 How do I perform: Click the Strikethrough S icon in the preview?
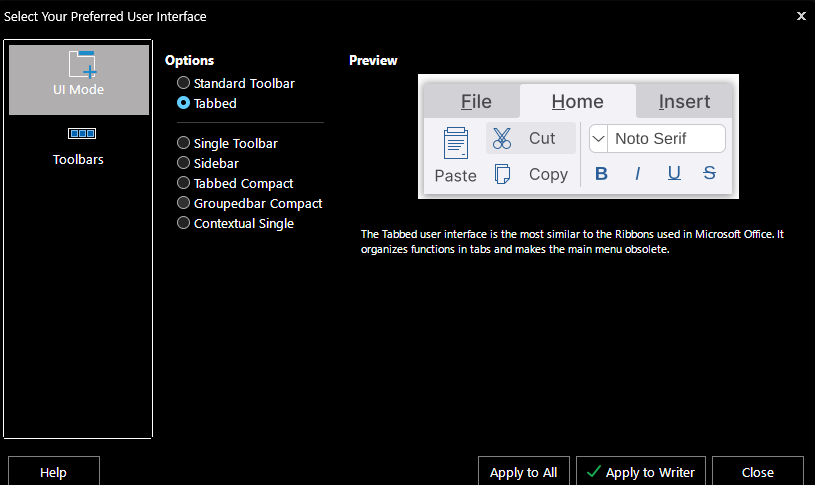709,173
